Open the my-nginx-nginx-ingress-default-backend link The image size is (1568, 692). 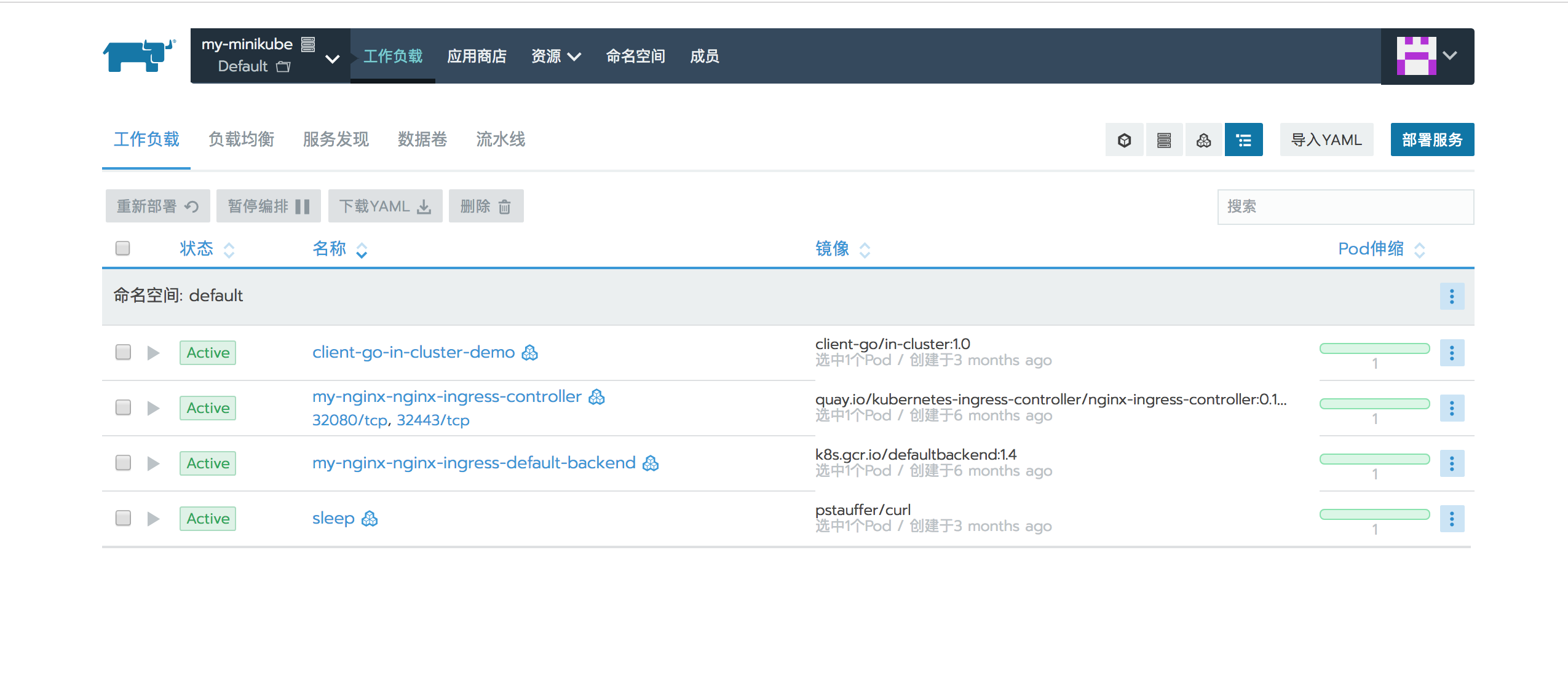[473, 463]
